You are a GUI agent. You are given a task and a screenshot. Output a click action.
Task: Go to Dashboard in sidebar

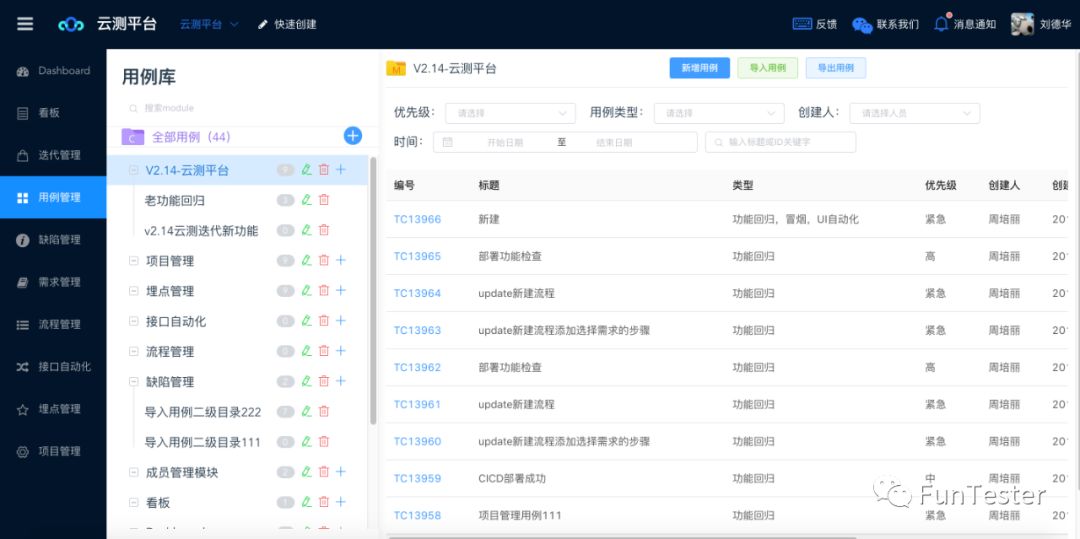(53, 71)
